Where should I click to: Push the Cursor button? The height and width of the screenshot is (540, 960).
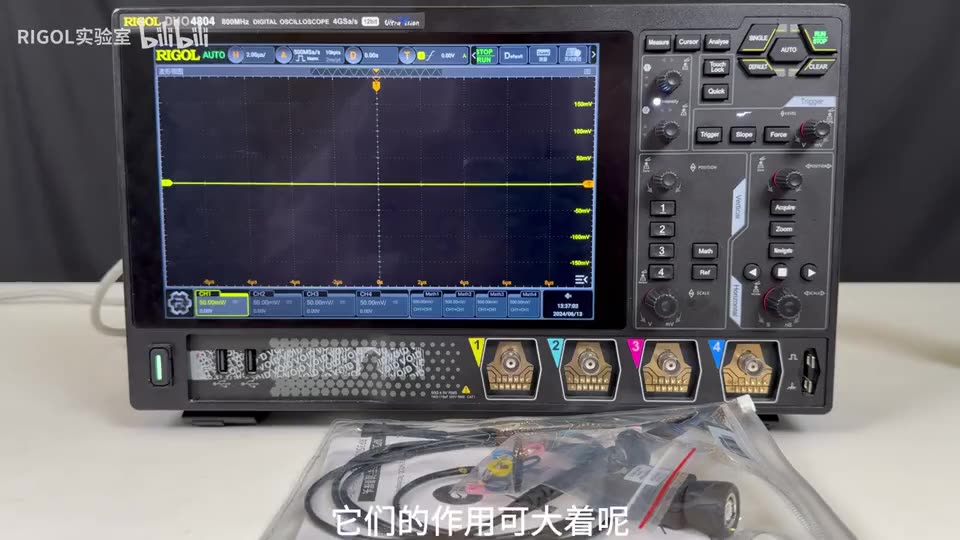click(x=688, y=42)
